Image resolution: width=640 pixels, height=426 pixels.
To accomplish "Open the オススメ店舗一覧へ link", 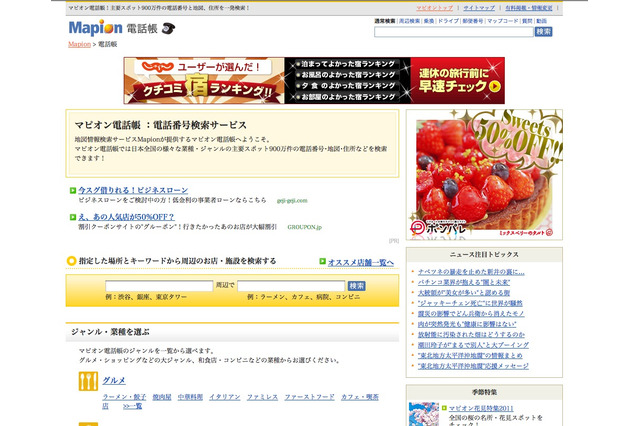I will pyautogui.click(x=361, y=263).
